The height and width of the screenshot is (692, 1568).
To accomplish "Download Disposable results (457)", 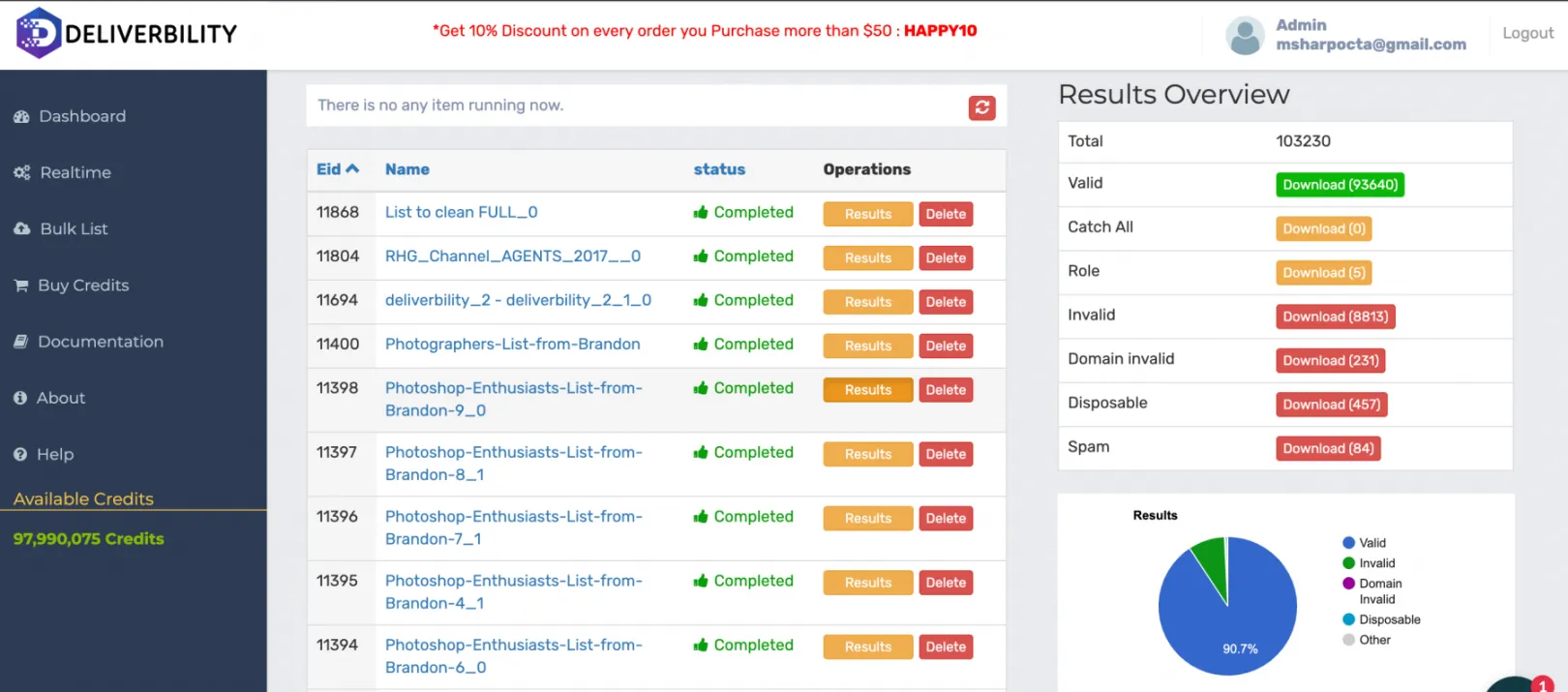I will (1331, 405).
